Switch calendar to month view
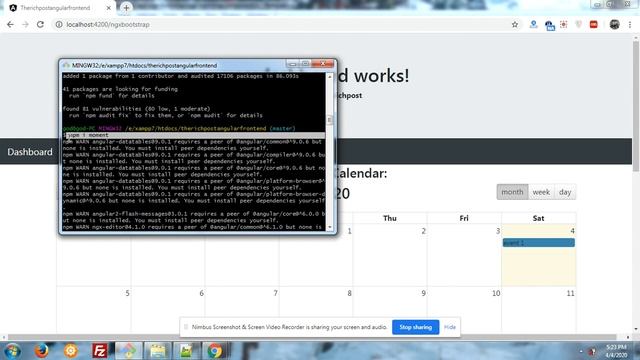 512,192
